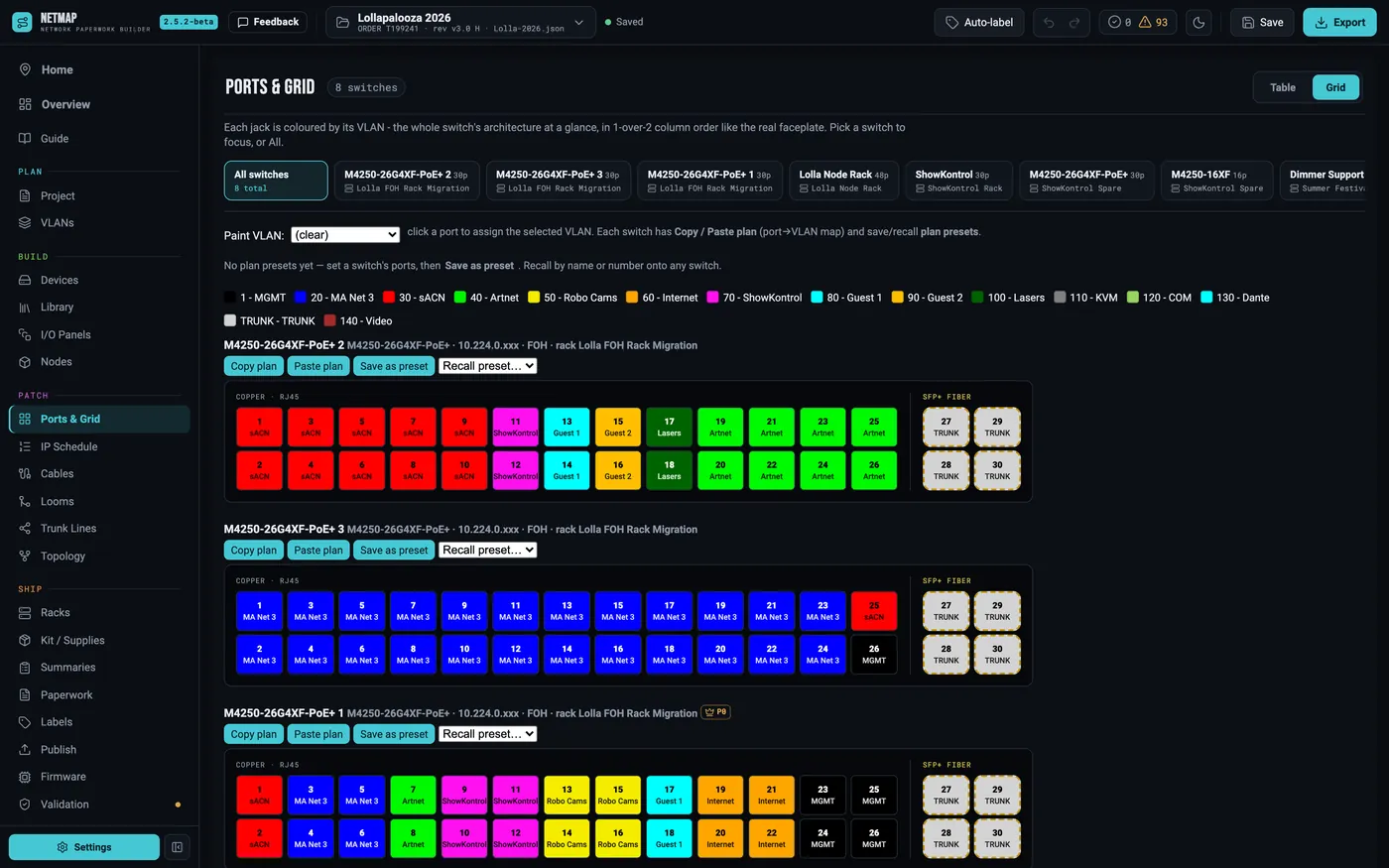
Task: Click Save as preset for M4250-26G4XF-PoE+ 1
Action: click(394, 734)
